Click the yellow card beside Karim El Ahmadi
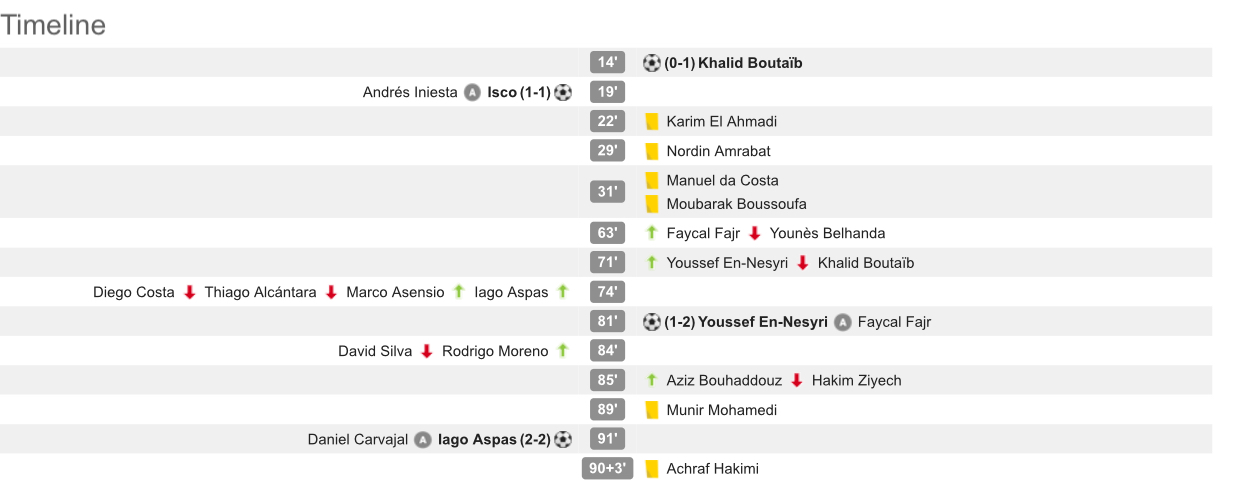1242x492 pixels. (x=652, y=122)
